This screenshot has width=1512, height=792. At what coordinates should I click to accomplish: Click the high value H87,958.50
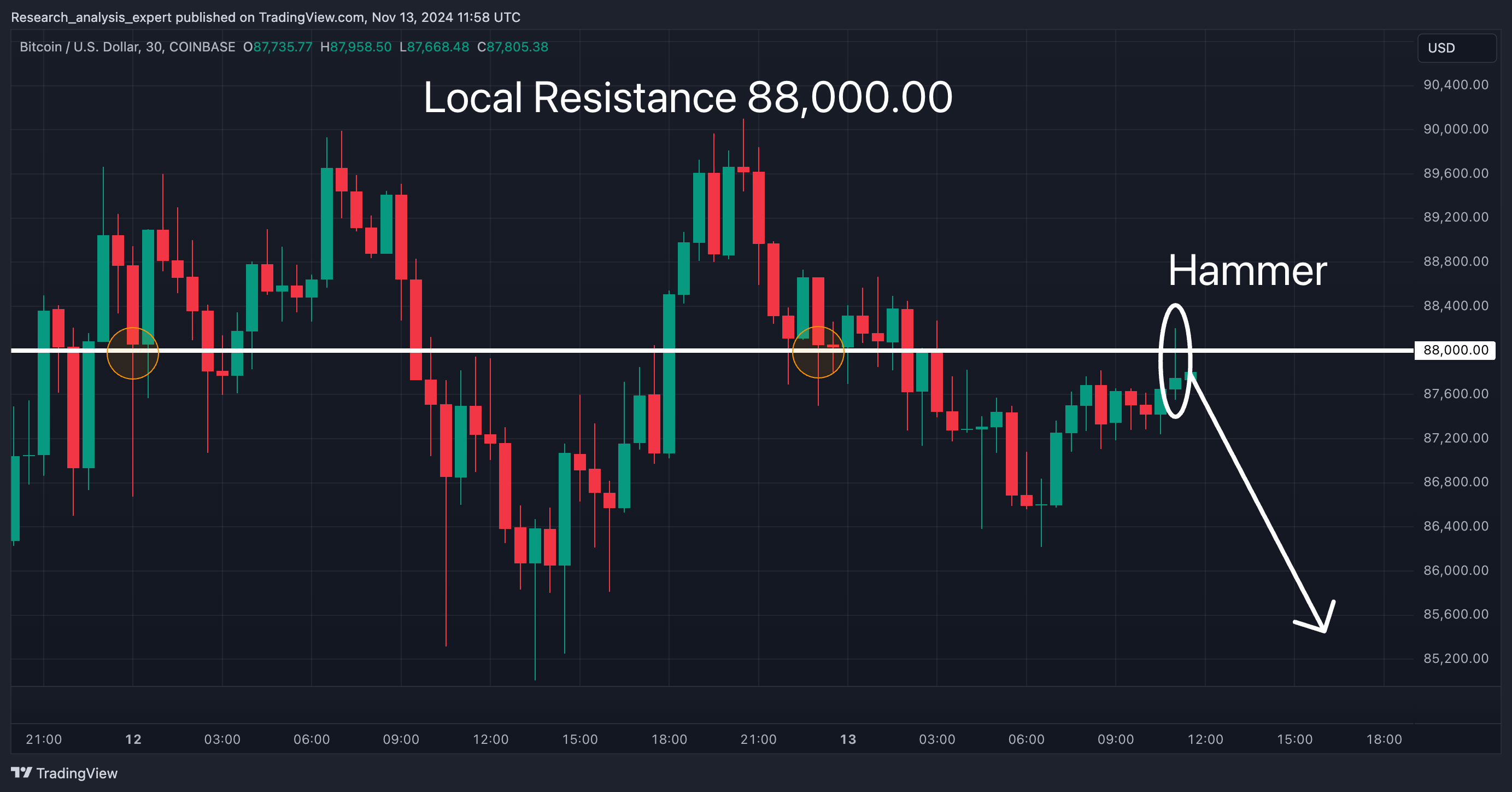point(356,47)
